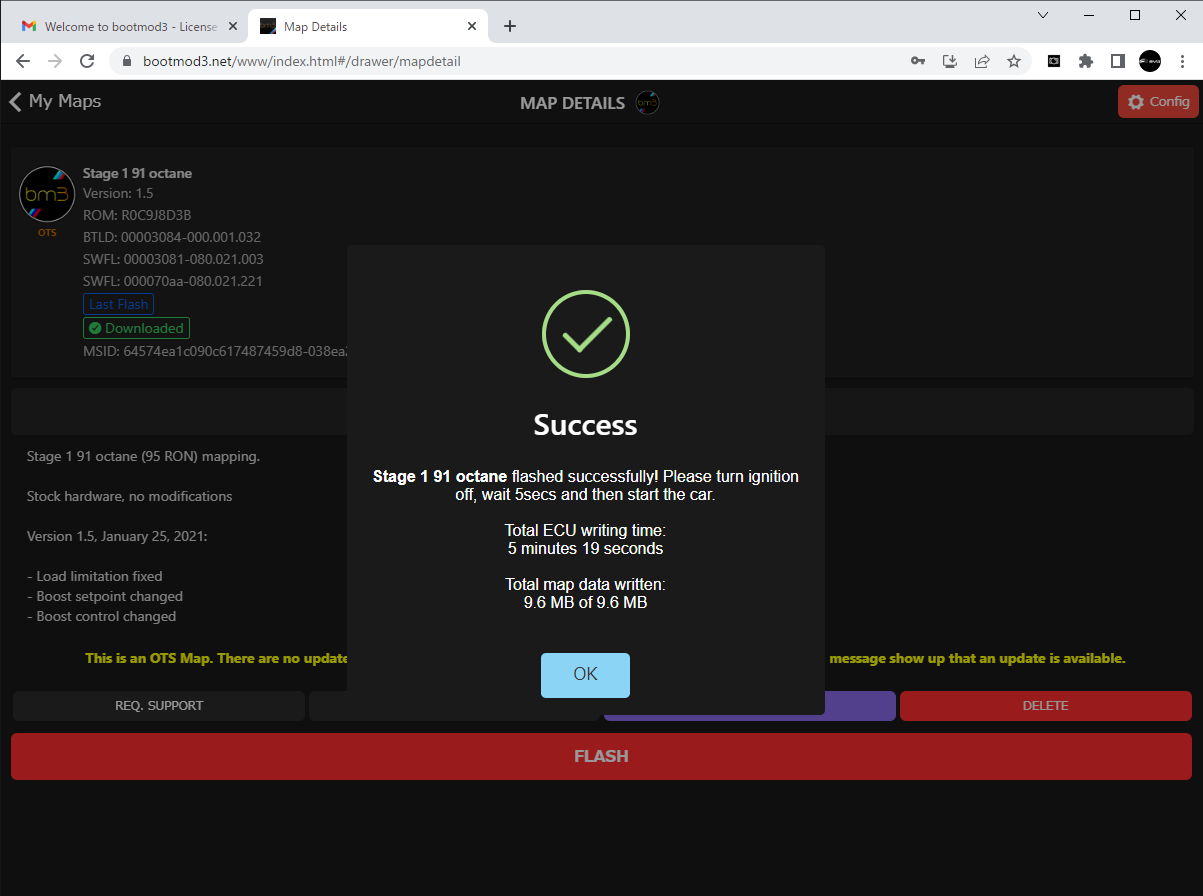Reload the current page
Viewport: 1203px width, 896px height.
88,61
